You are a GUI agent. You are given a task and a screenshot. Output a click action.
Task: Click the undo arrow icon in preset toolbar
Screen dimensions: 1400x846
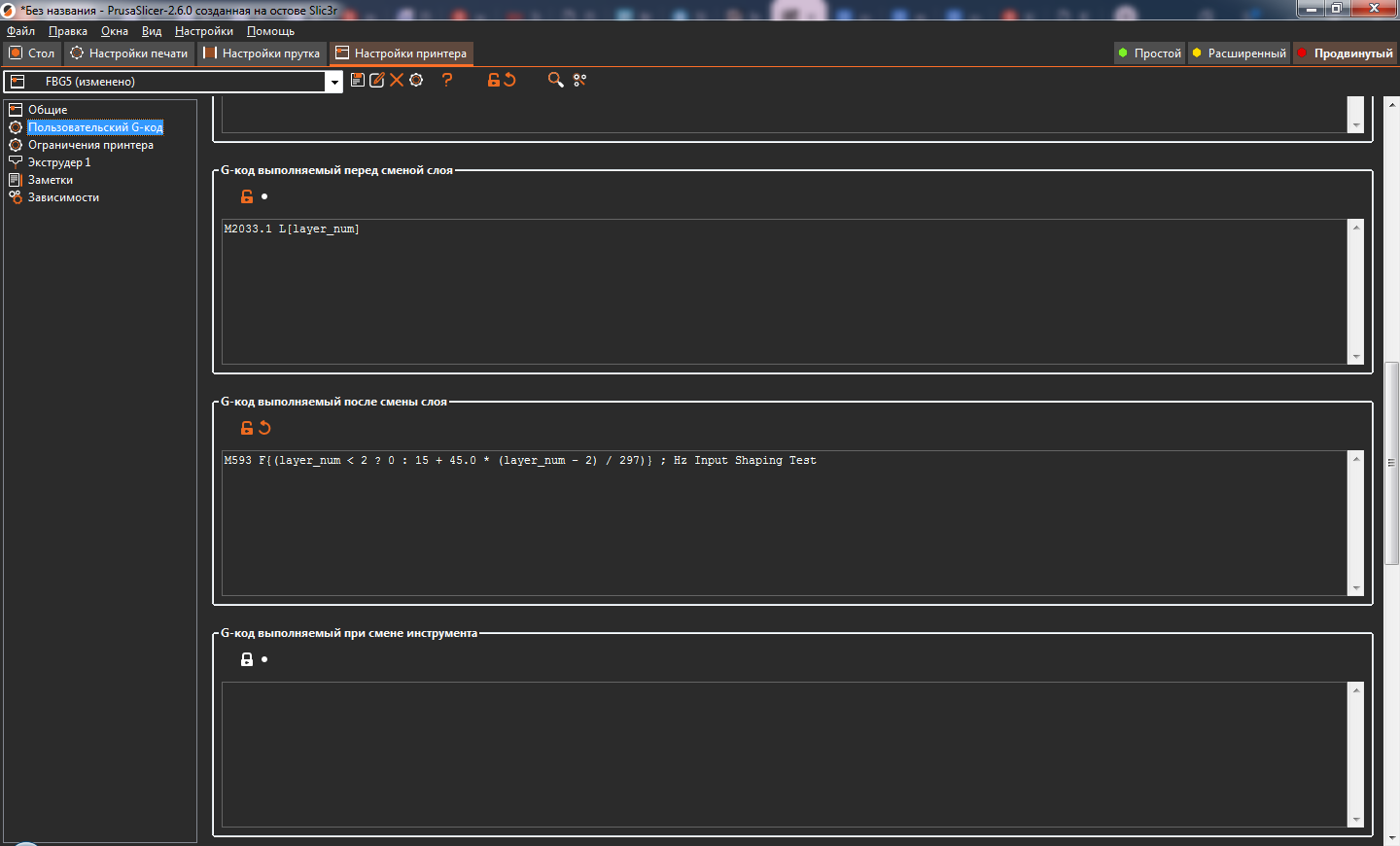[509, 80]
